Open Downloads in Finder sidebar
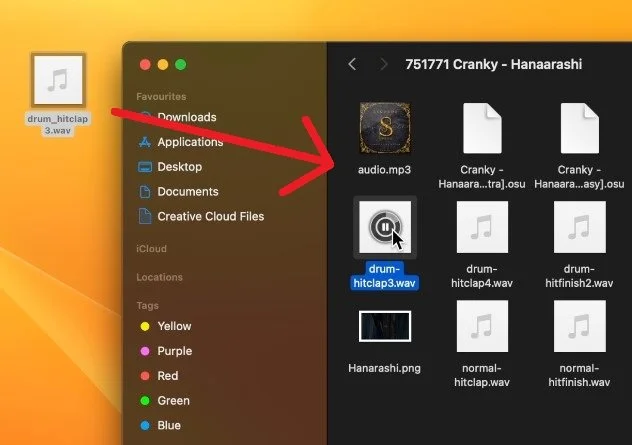This screenshot has width=632, height=445. [187, 117]
